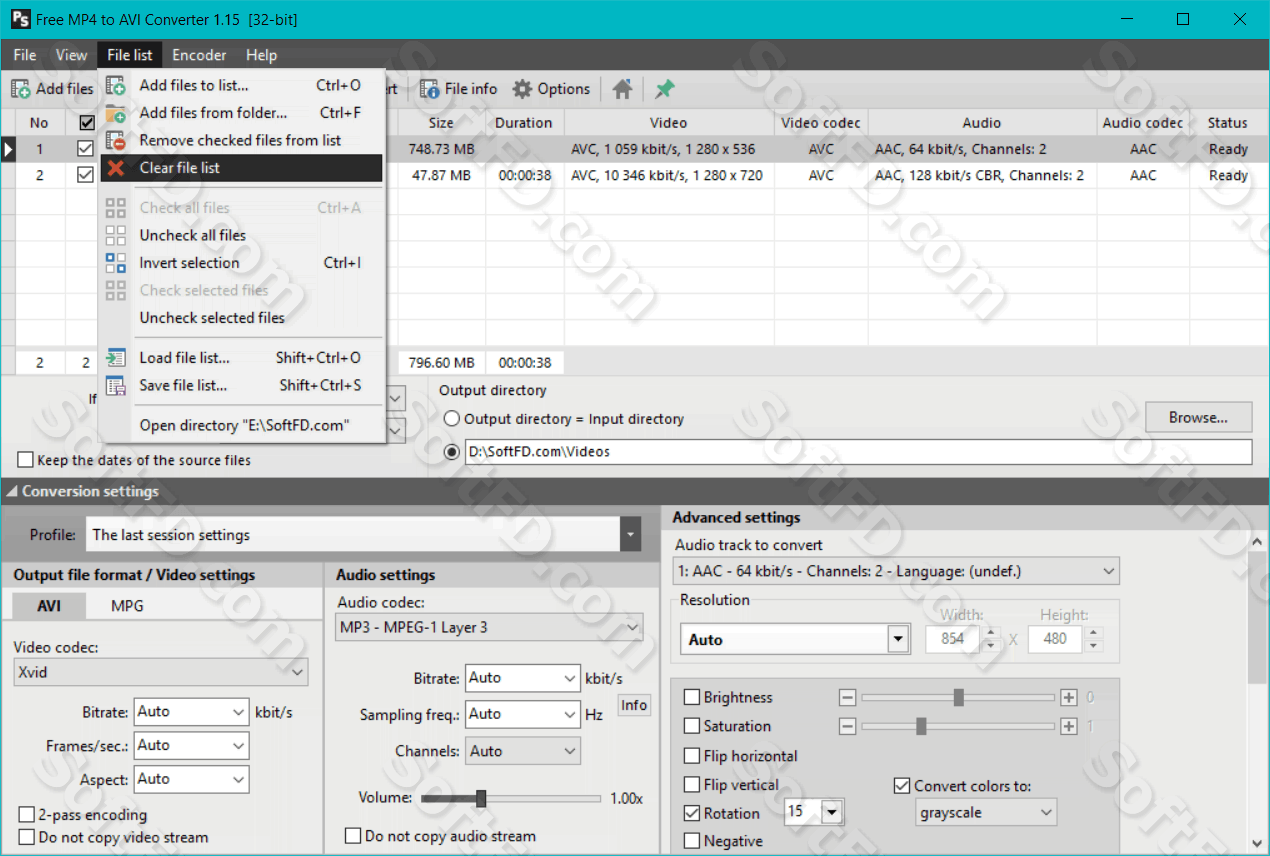Image resolution: width=1270 pixels, height=856 pixels.
Task: Click the plus icon beside Brightness slider
Action: 1069,698
